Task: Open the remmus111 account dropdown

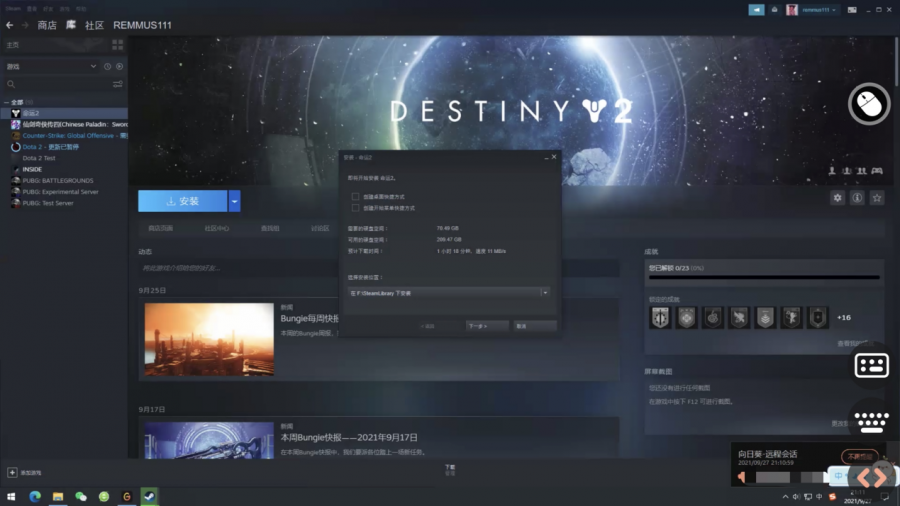Action: coord(819,10)
